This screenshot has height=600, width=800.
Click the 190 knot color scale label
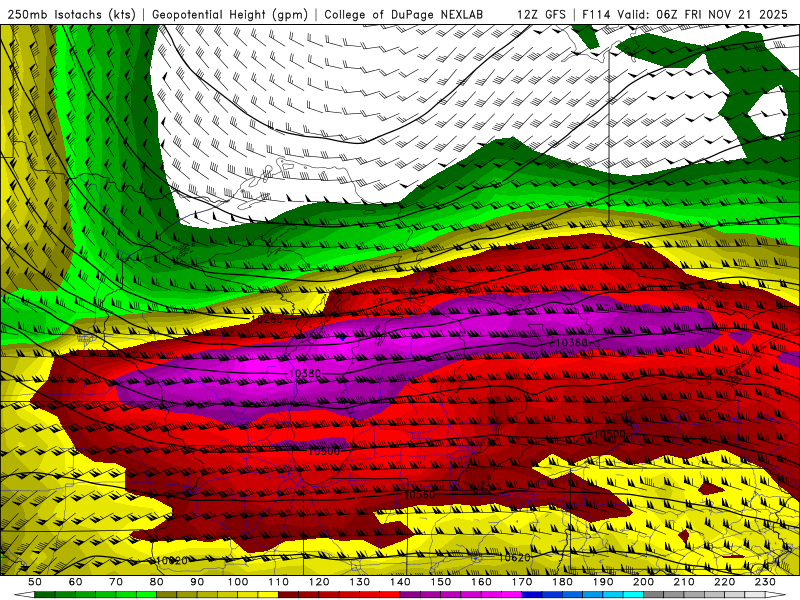click(x=603, y=582)
